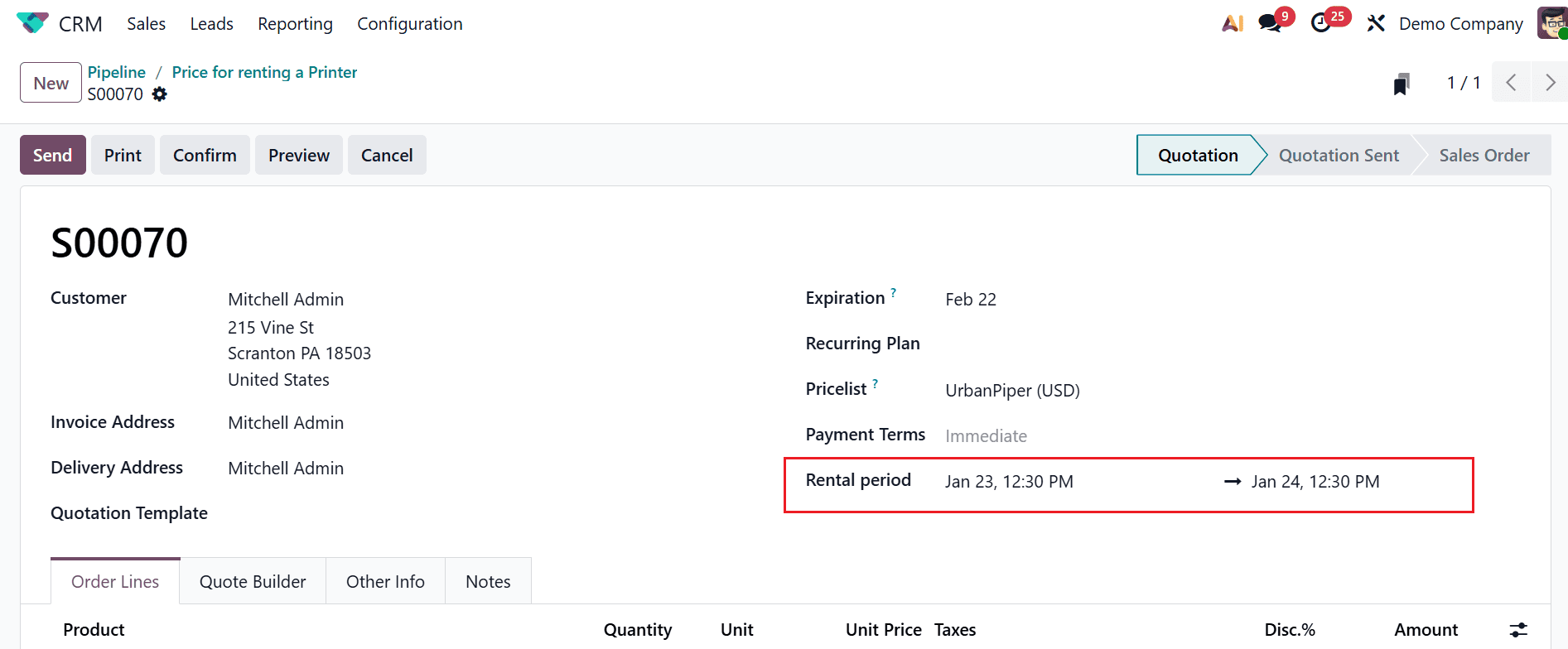Click the Unit column header
Screen dimensions: 1568x649
(736, 629)
